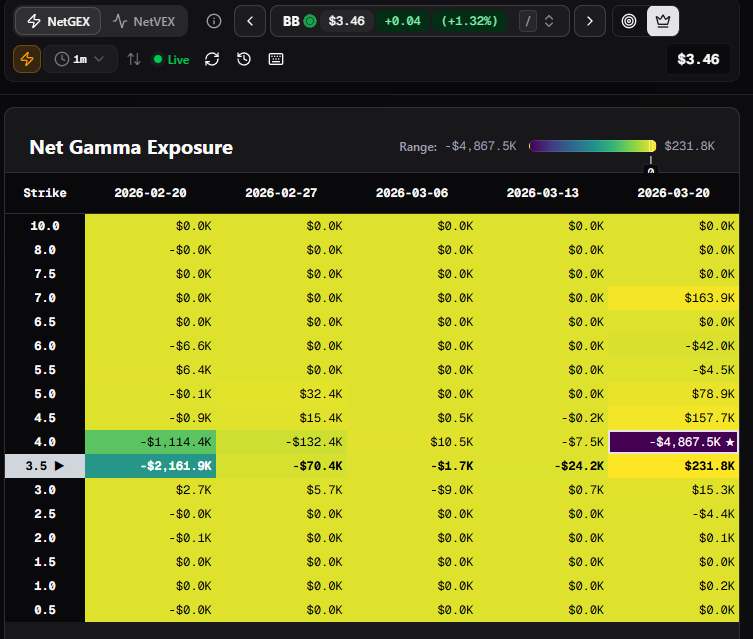The width and height of the screenshot is (753, 639).
Task: Click the -$4,867.5K starred cell
Action: click(673, 442)
